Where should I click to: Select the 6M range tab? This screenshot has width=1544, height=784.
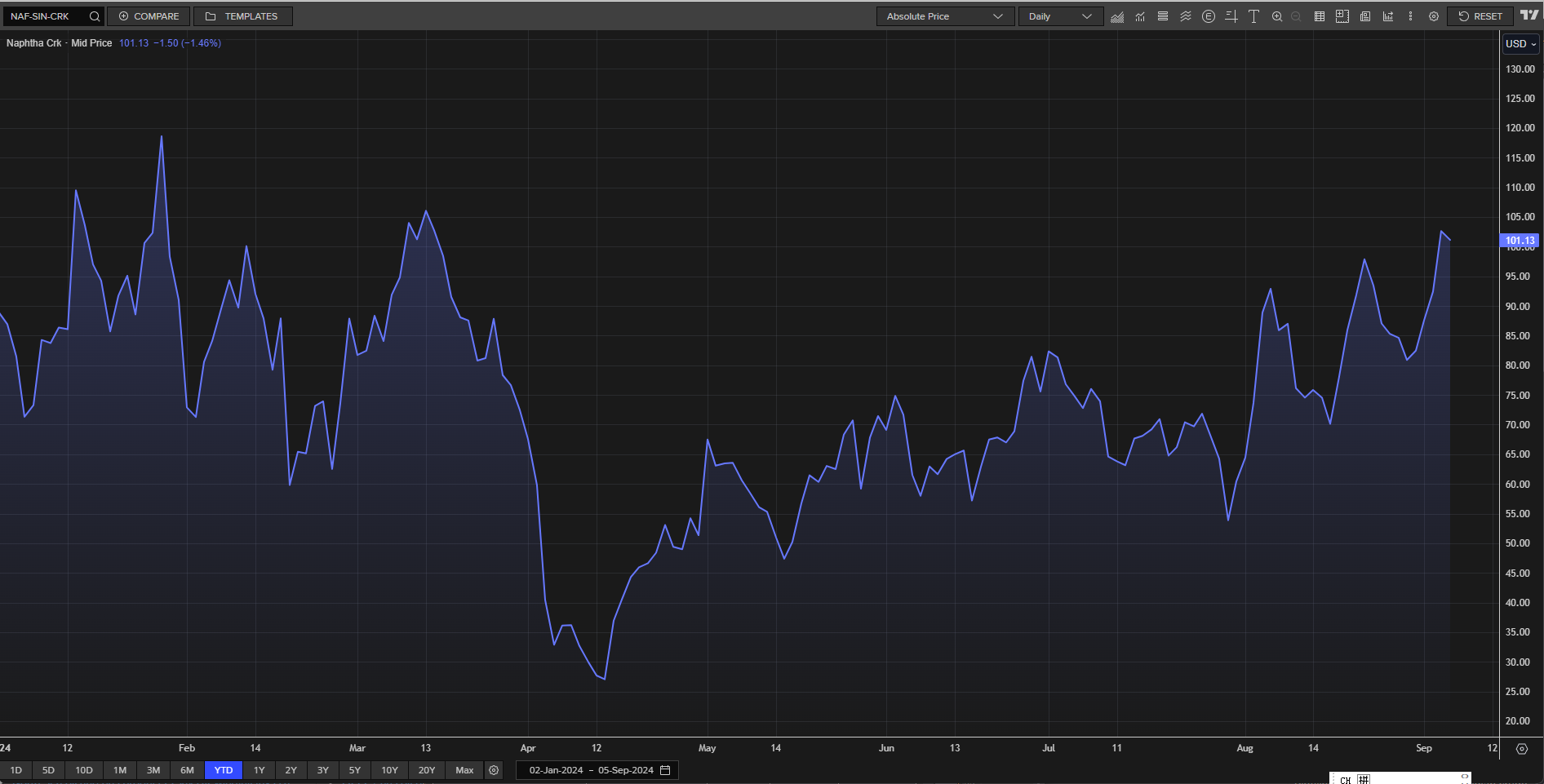pyautogui.click(x=187, y=770)
